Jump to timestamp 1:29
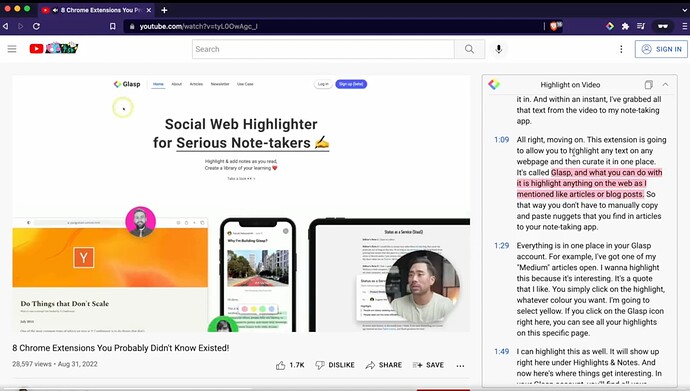 (501, 246)
